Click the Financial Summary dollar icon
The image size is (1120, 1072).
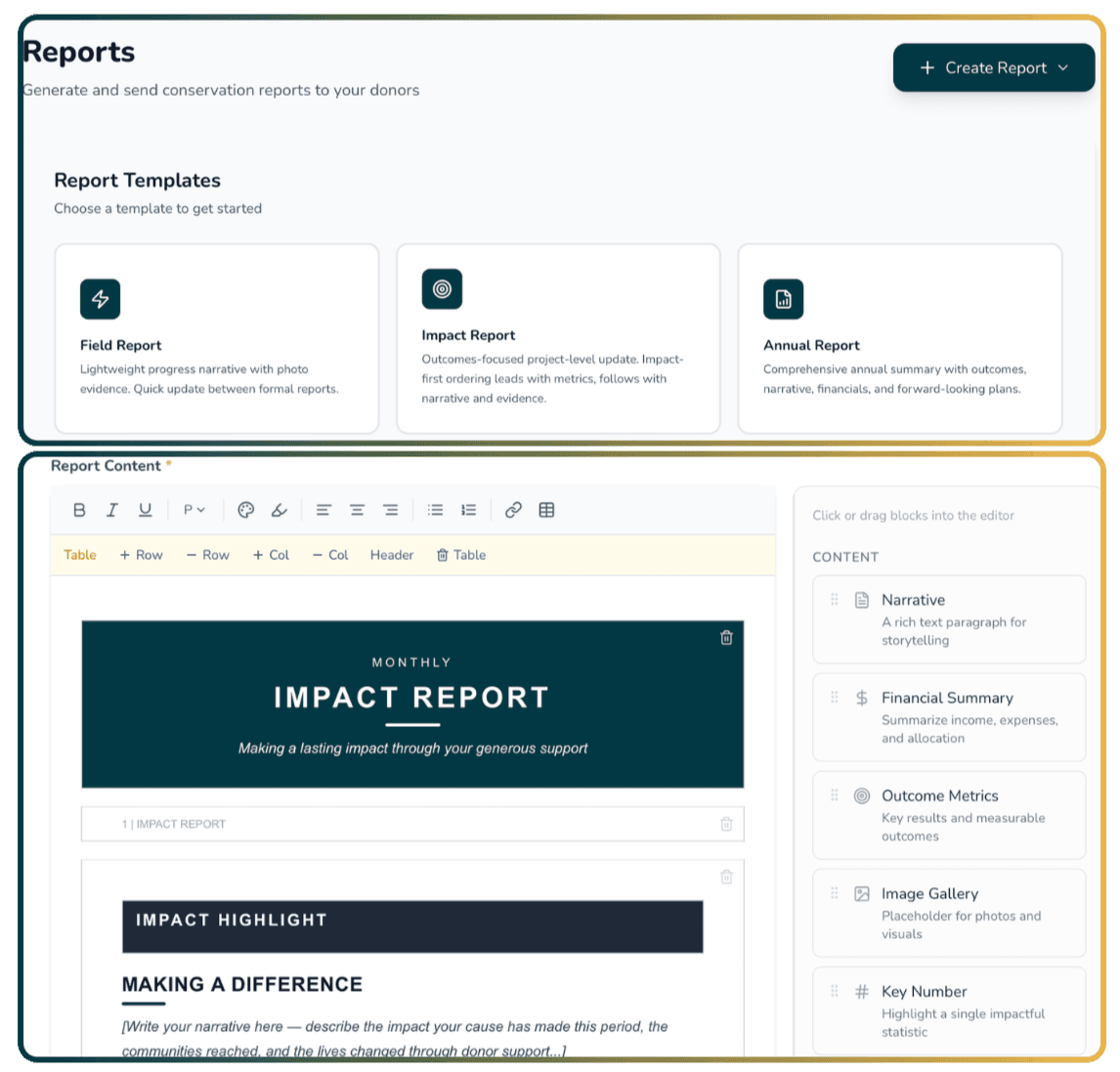coord(862,698)
